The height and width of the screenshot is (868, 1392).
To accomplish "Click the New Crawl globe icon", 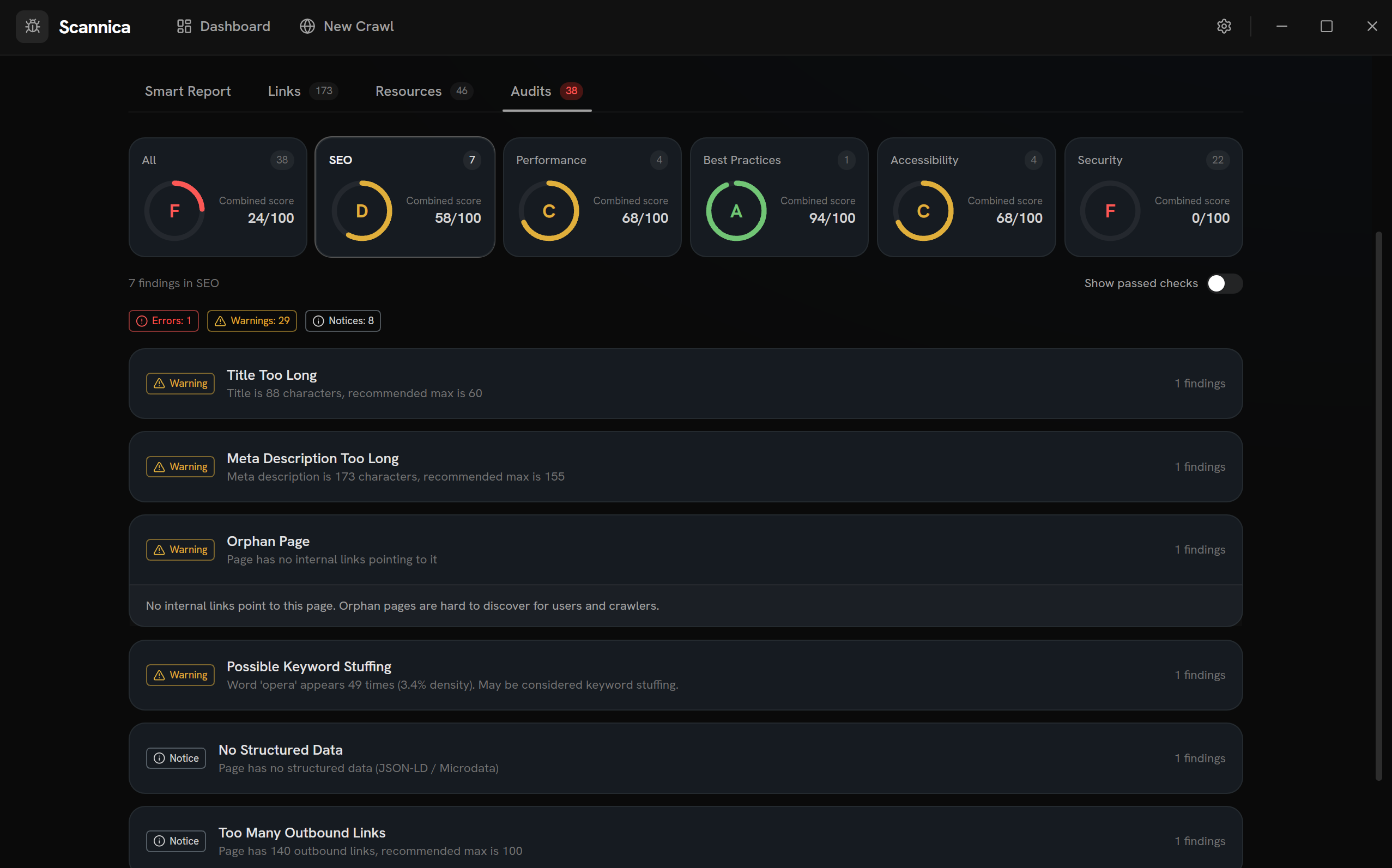I will (x=307, y=26).
